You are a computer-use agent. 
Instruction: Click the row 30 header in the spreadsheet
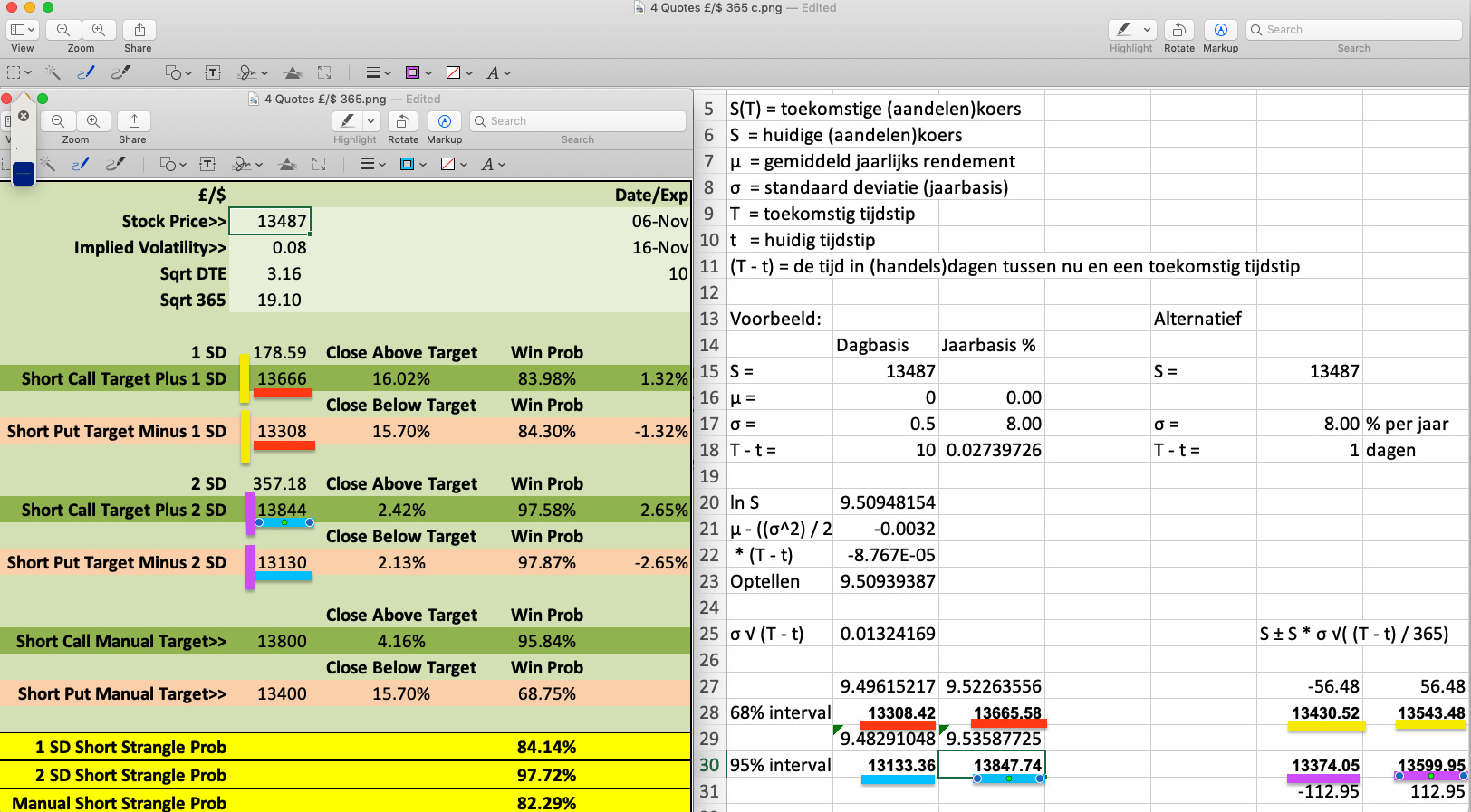click(x=709, y=765)
